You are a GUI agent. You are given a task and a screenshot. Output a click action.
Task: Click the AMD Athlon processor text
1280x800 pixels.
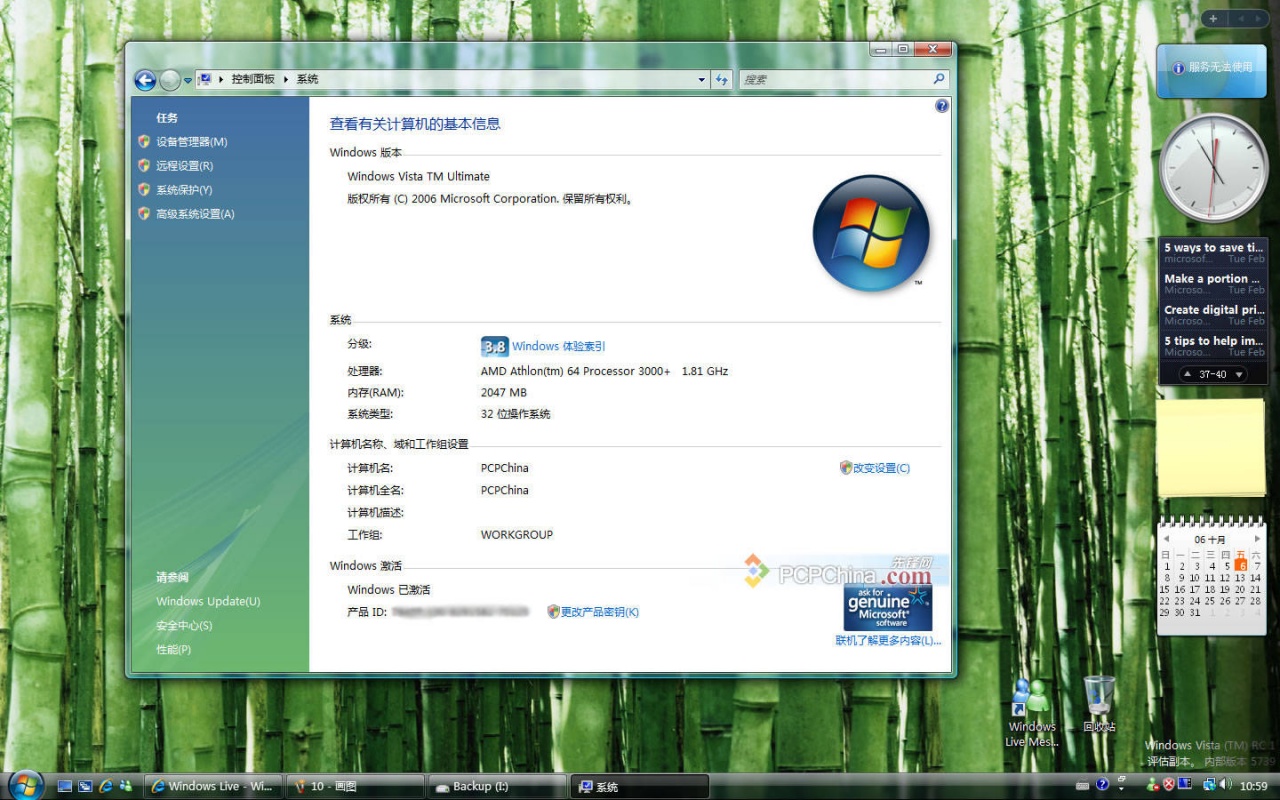[604, 371]
